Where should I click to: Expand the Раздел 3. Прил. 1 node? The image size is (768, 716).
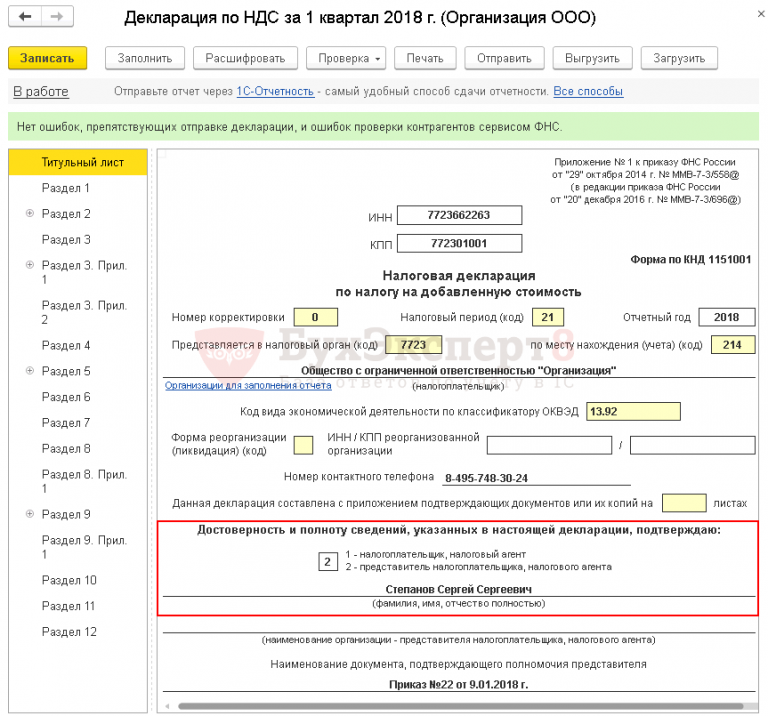click(x=30, y=265)
